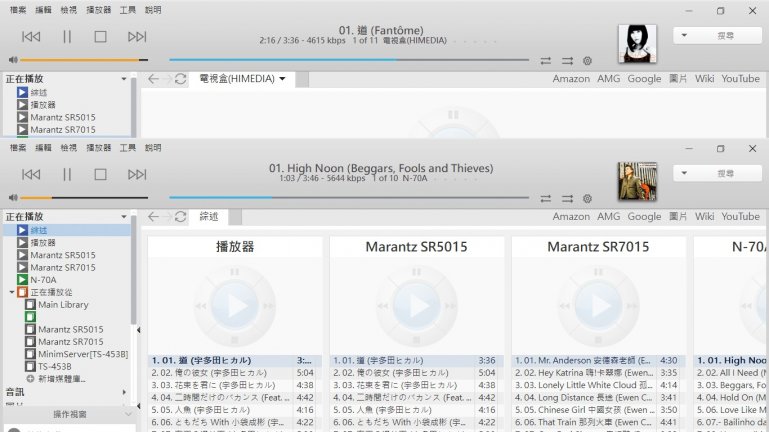Open 正在播放 header dropdown in bottom window

pos(124,217)
